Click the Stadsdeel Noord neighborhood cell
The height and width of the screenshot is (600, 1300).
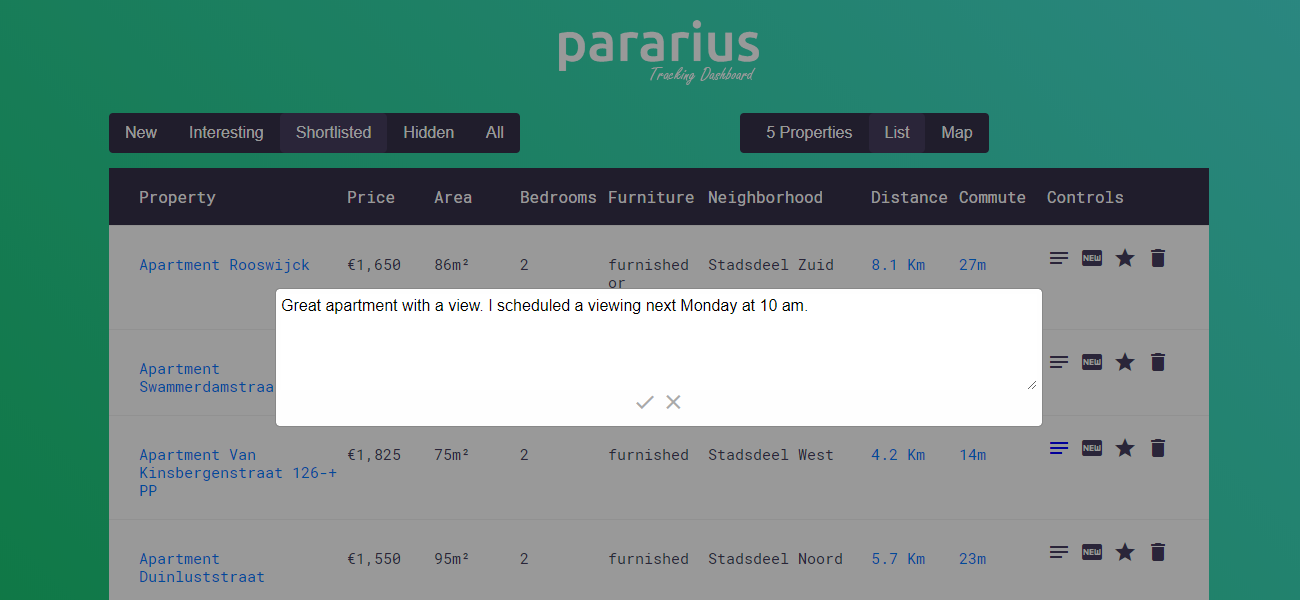coord(775,559)
